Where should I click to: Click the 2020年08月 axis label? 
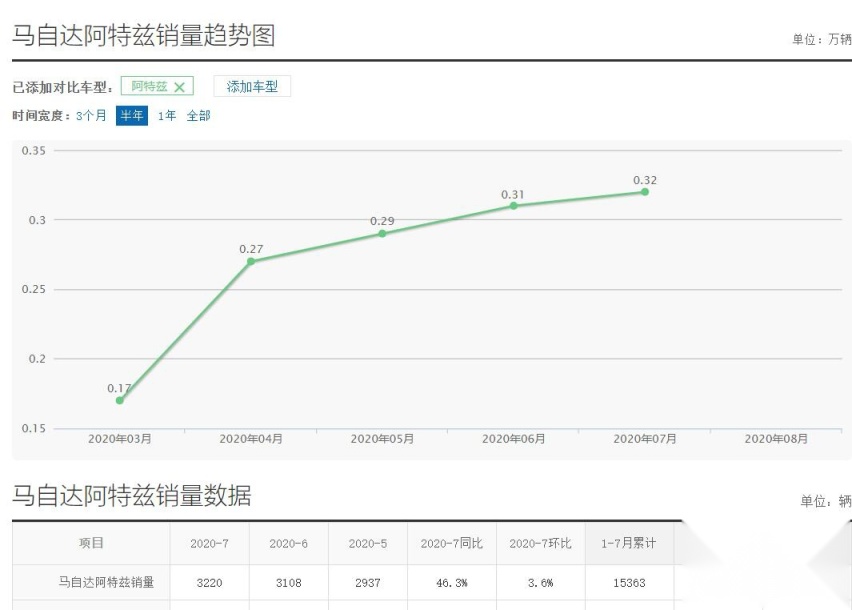click(776, 439)
